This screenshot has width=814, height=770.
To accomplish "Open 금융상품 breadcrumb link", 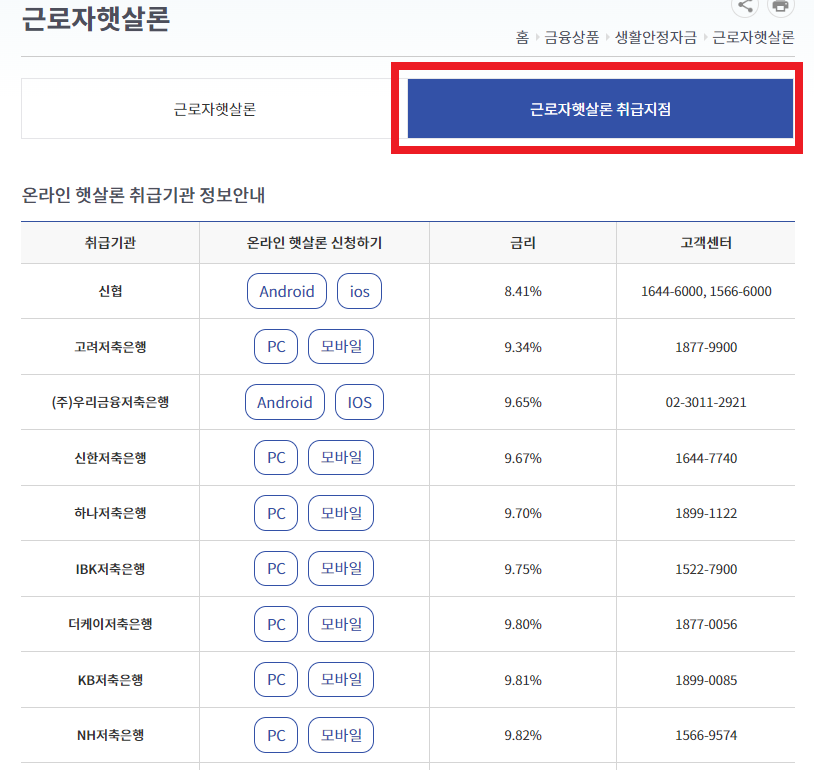I will 572,37.
